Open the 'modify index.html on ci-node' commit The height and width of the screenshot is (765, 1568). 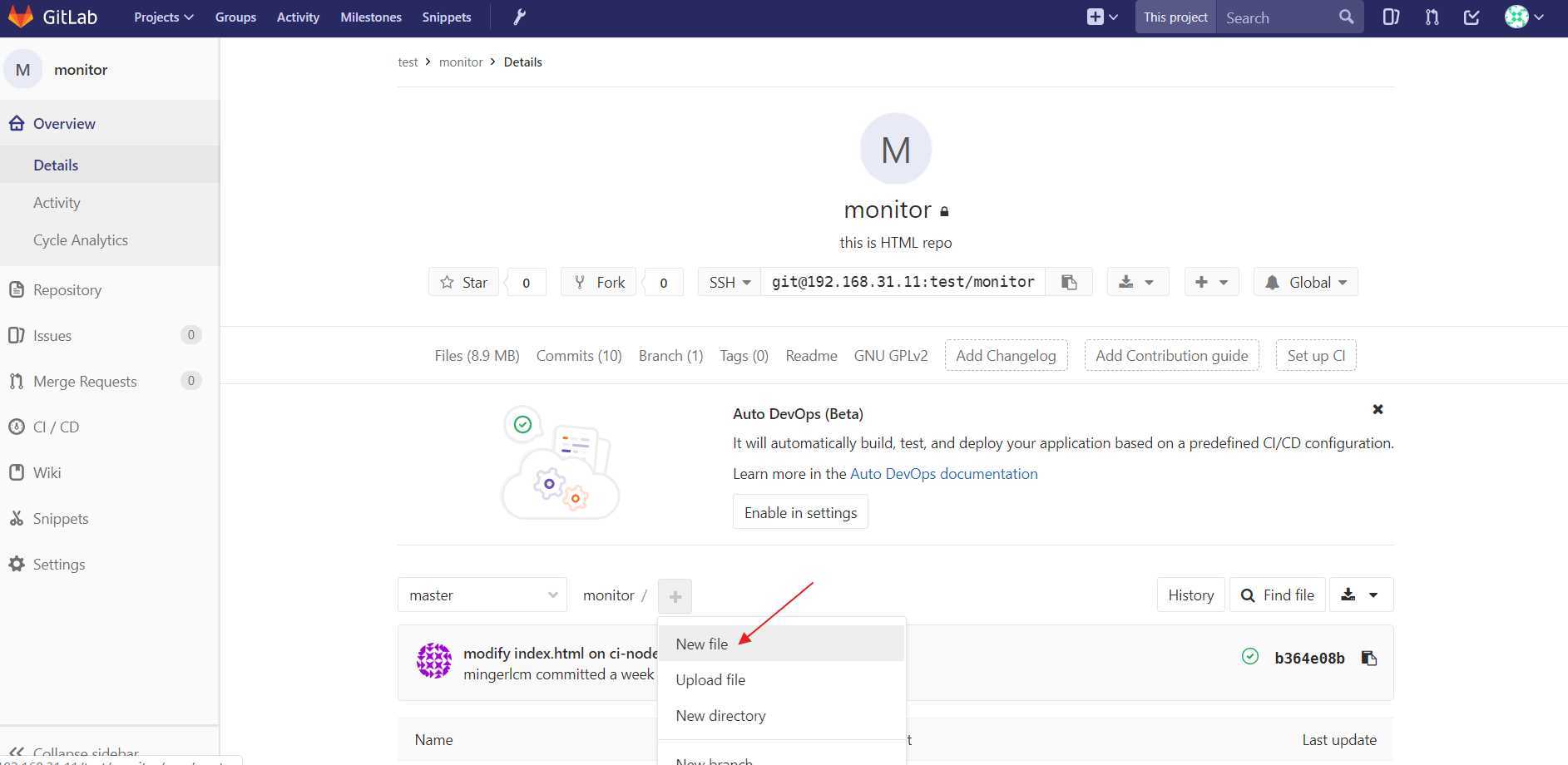(560, 654)
